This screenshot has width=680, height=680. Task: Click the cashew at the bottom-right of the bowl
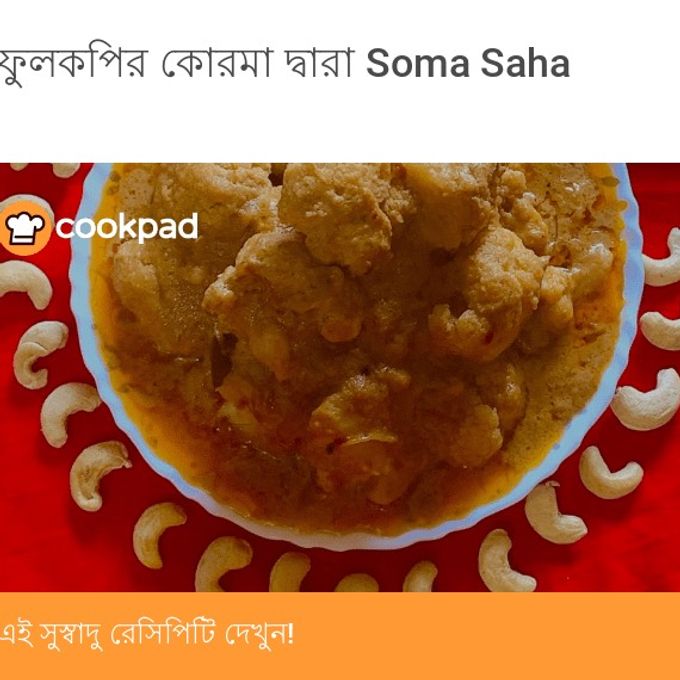pos(553,514)
